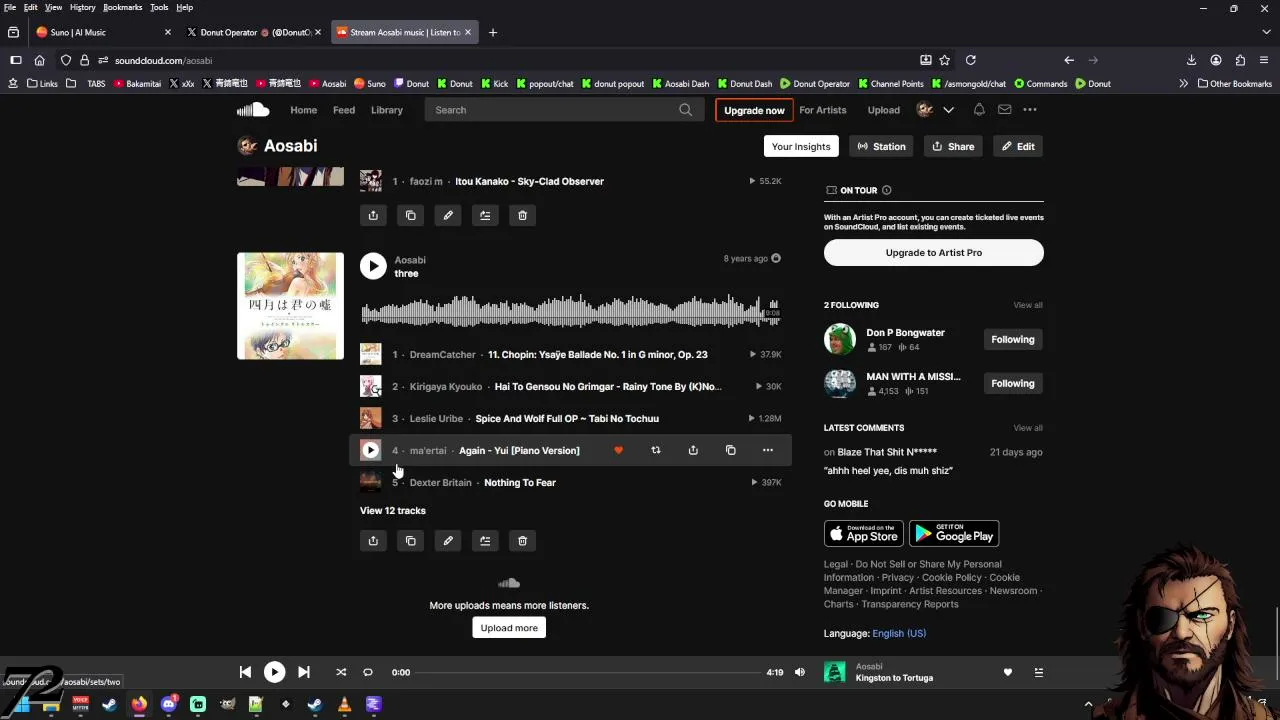Open the Home tab in SoundCloud

304,110
